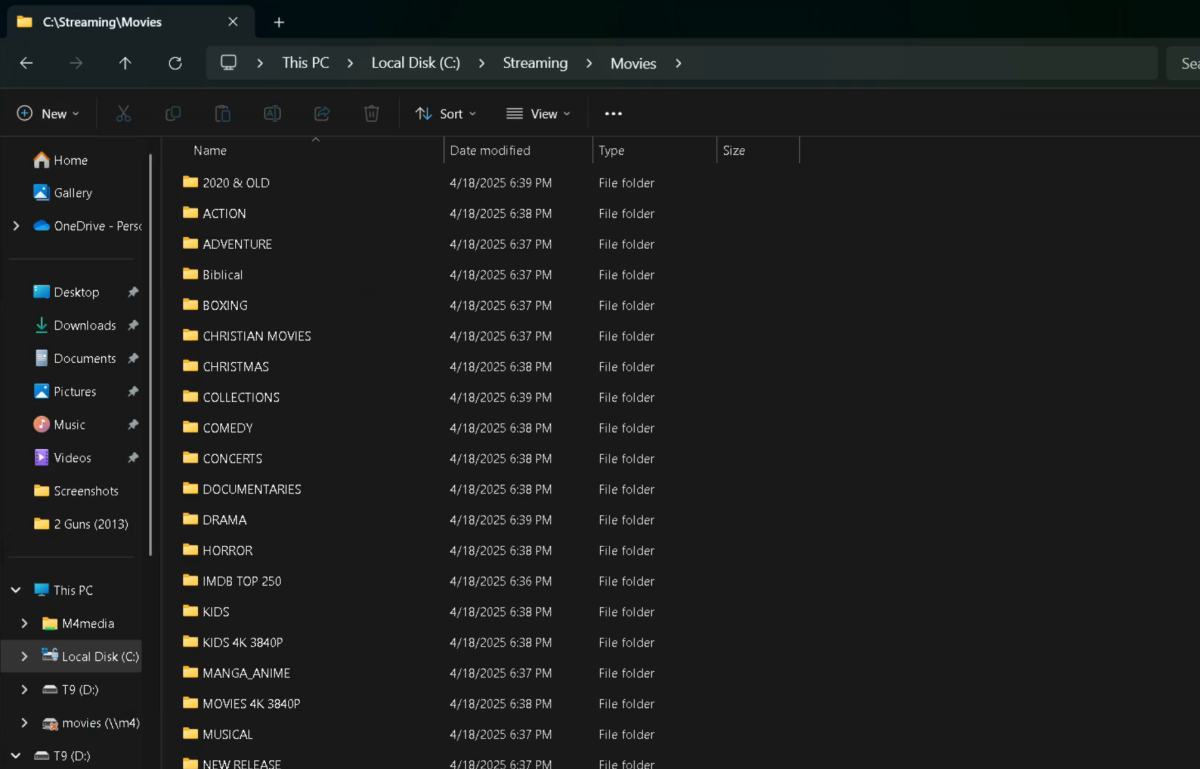This screenshot has height=769, width=1200.
Task: Select the Rename icon
Action: pos(272,113)
